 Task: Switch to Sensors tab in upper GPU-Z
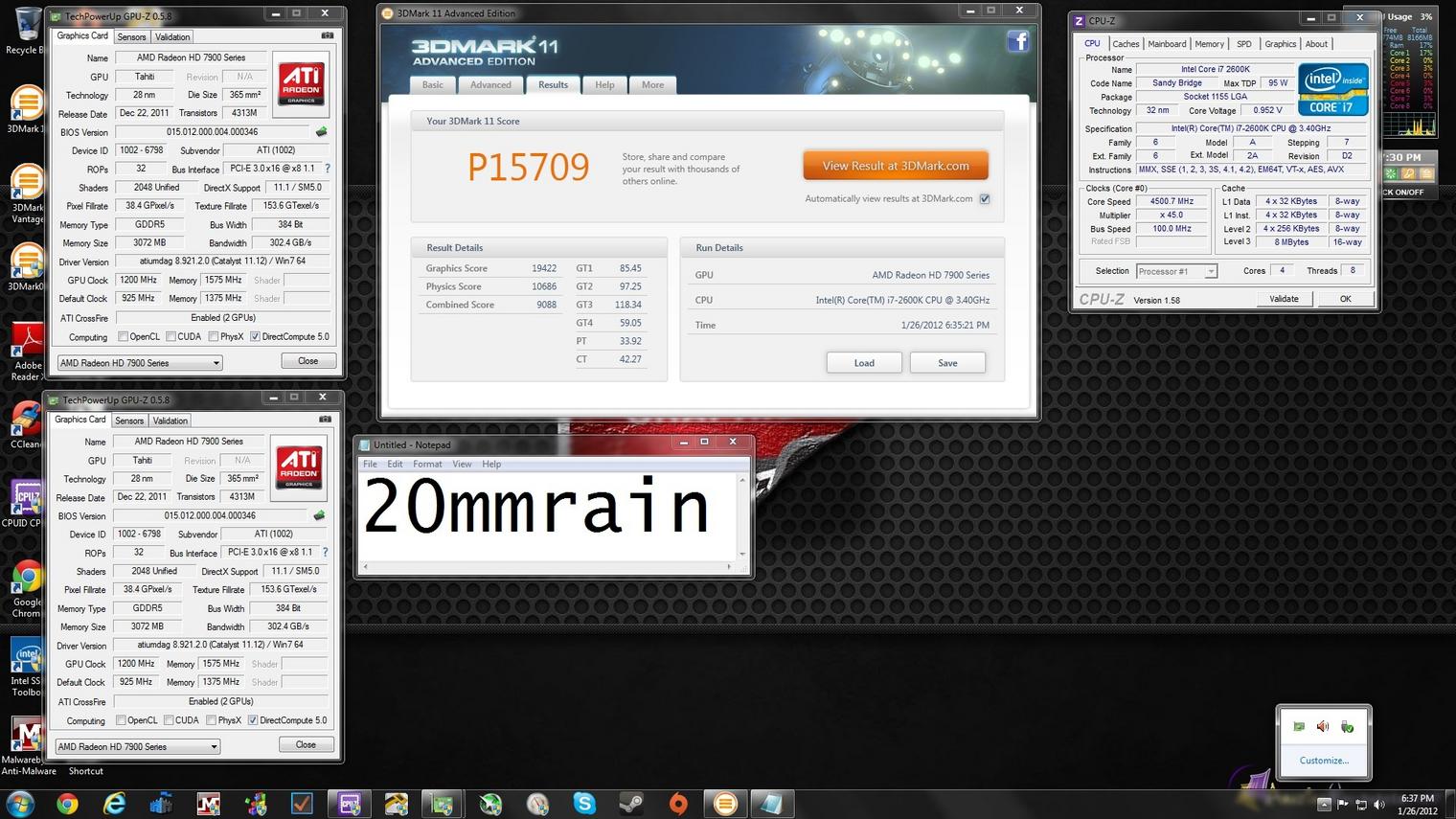(132, 37)
